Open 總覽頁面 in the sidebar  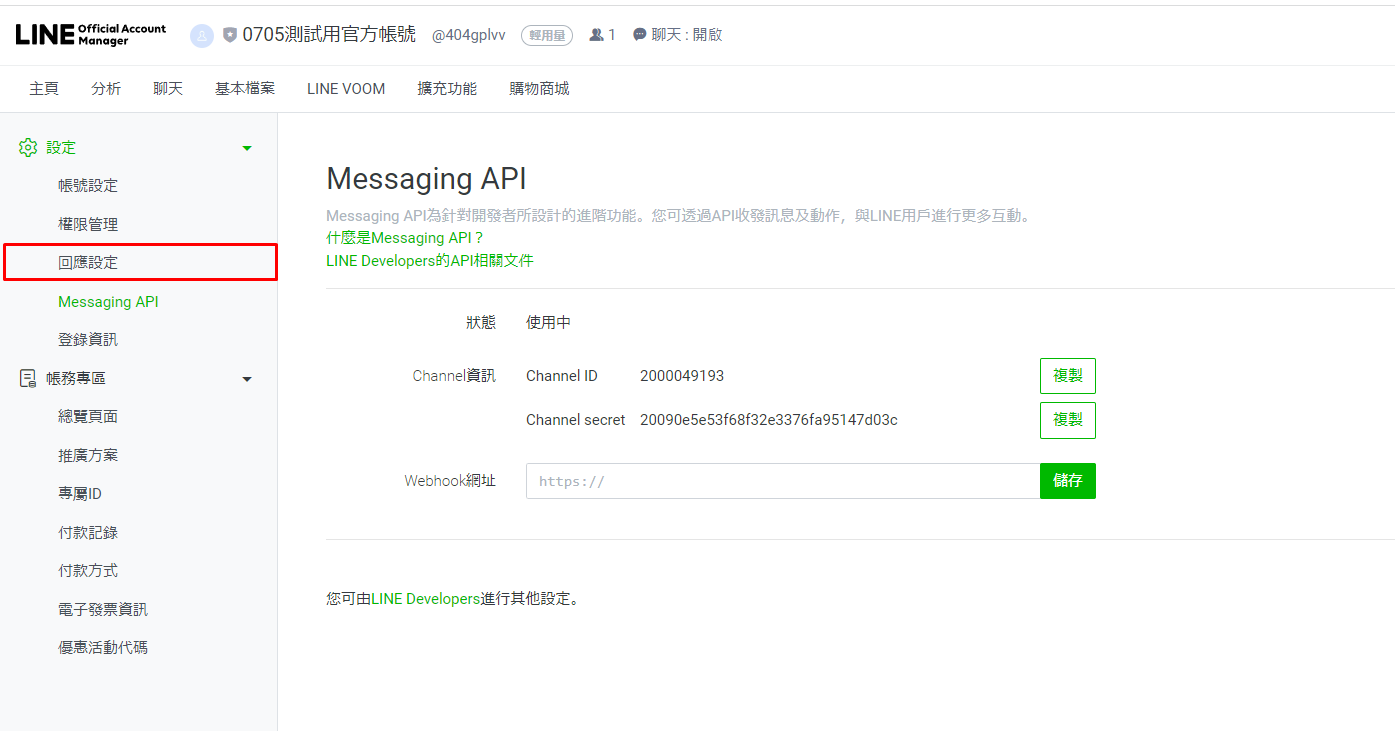(x=88, y=417)
